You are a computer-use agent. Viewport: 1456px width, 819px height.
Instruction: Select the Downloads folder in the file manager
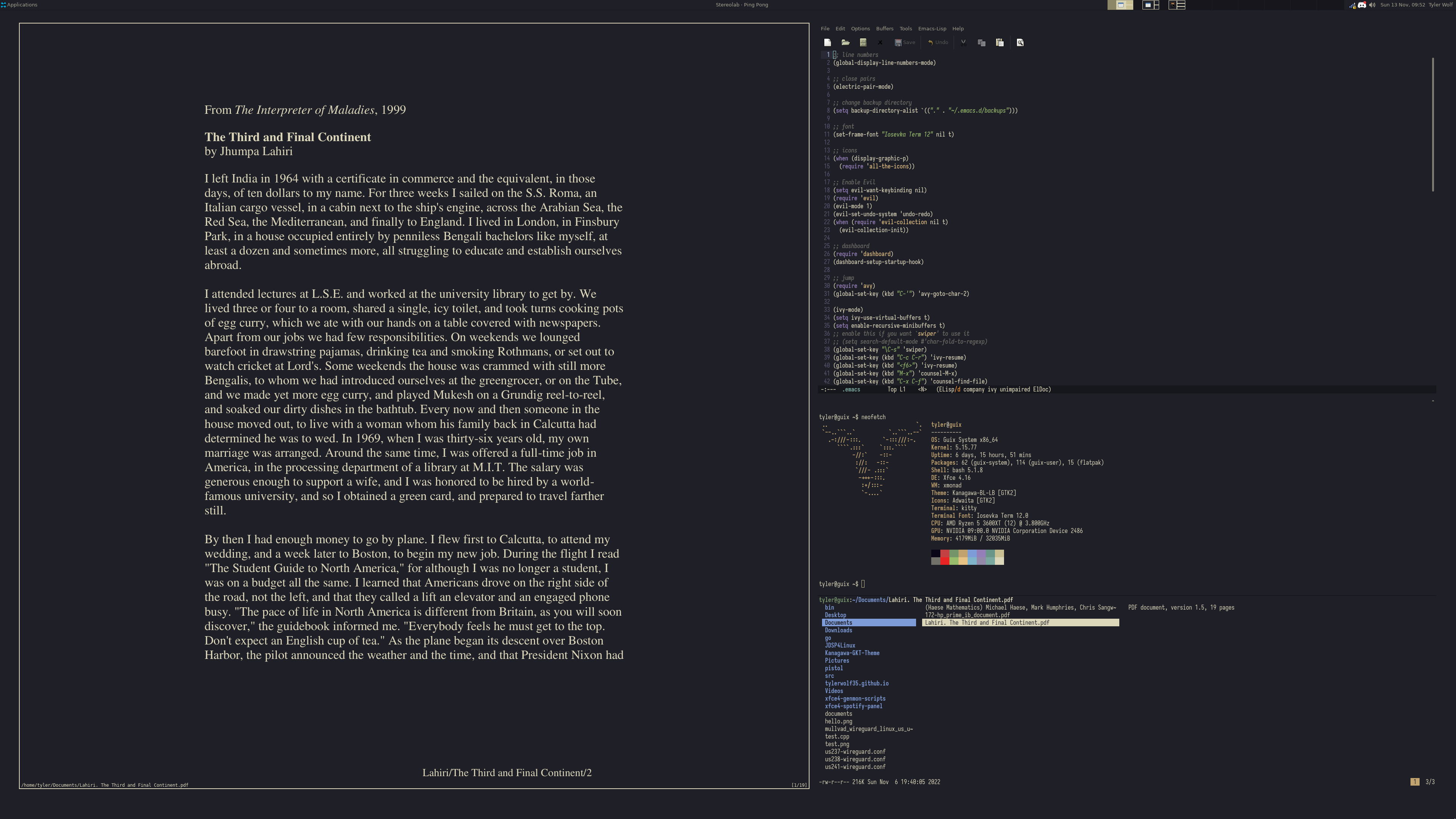pos(838,630)
